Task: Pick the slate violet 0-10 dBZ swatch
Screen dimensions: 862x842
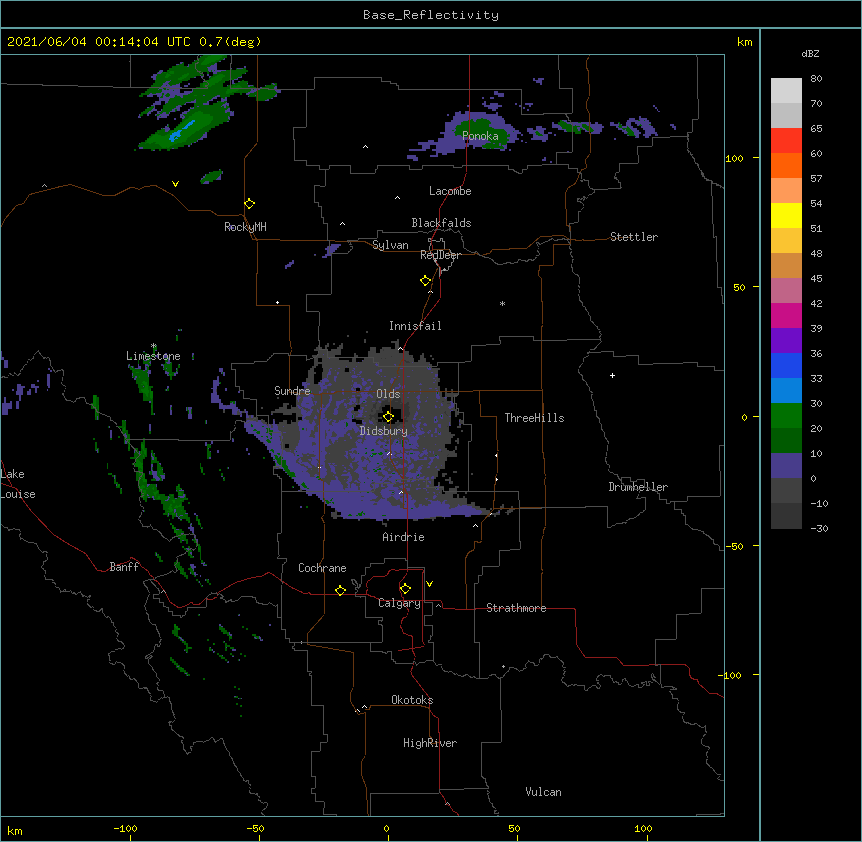Action: click(786, 466)
